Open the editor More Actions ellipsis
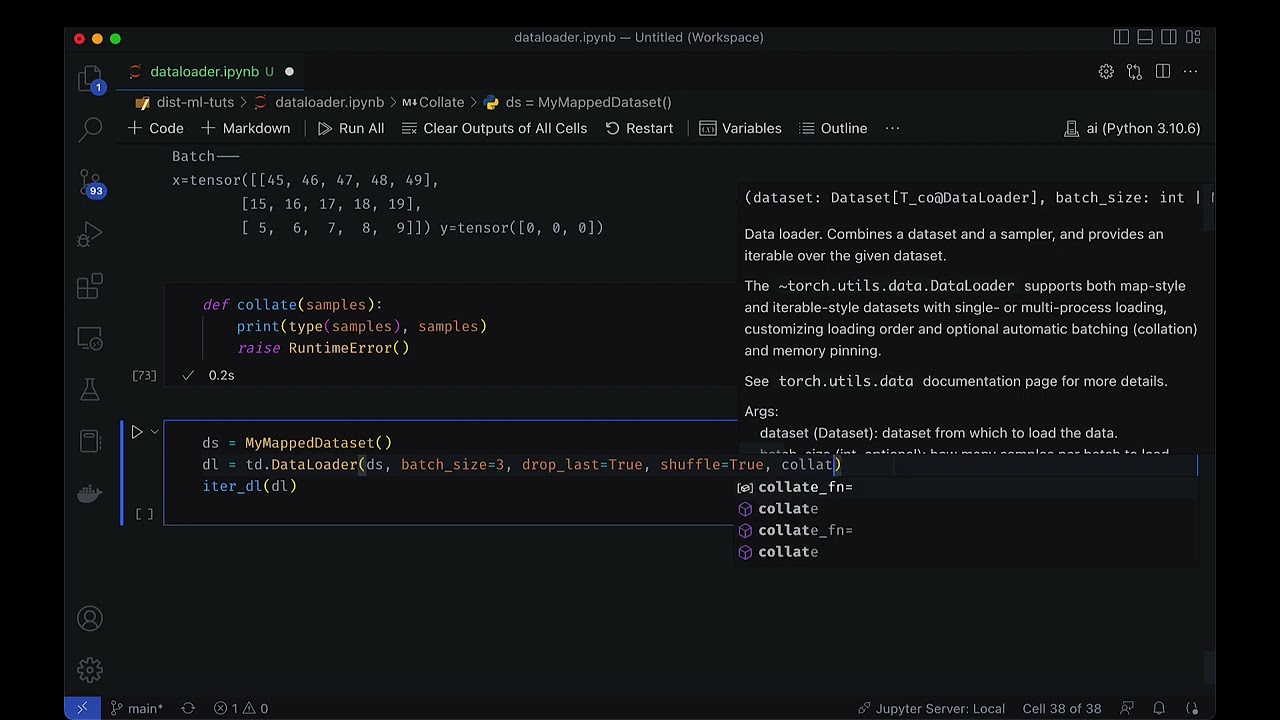This screenshot has height=720, width=1280. click(x=1190, y=72)
